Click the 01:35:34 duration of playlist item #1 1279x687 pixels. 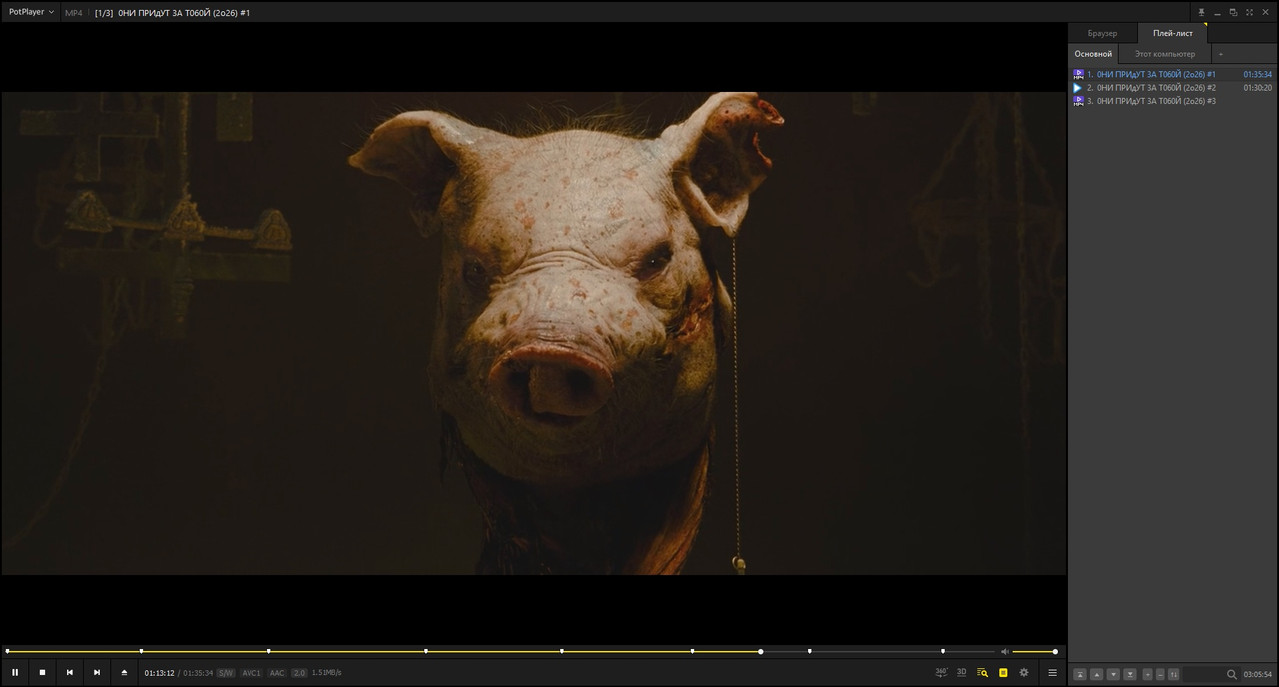[1257, 74]
